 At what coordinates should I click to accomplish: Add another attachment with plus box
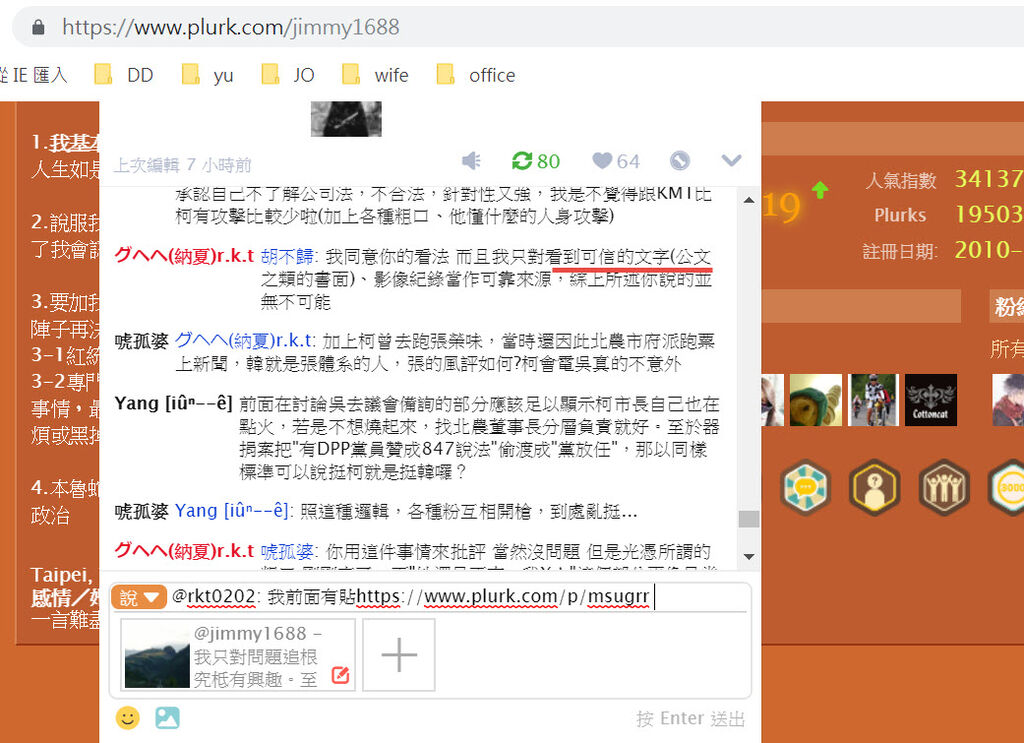click(399, 655)
